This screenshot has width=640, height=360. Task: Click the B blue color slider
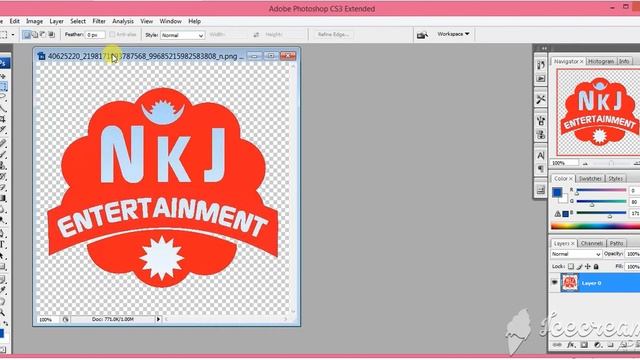[x=601, y=213]
